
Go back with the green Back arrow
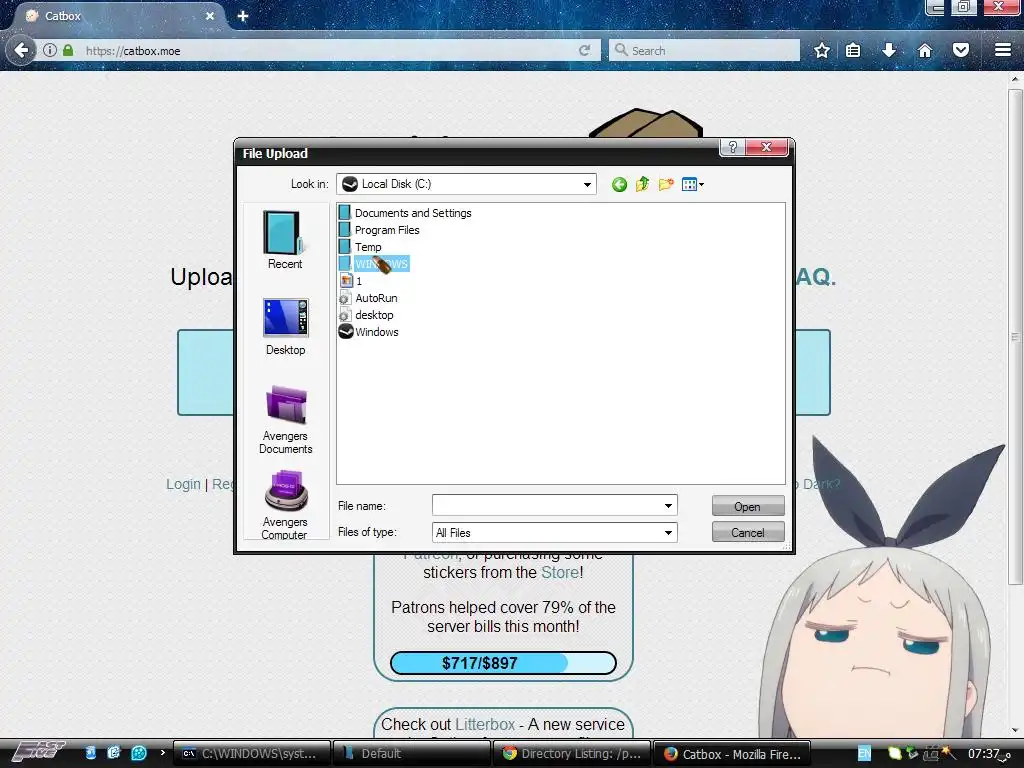tap(619, 185)
